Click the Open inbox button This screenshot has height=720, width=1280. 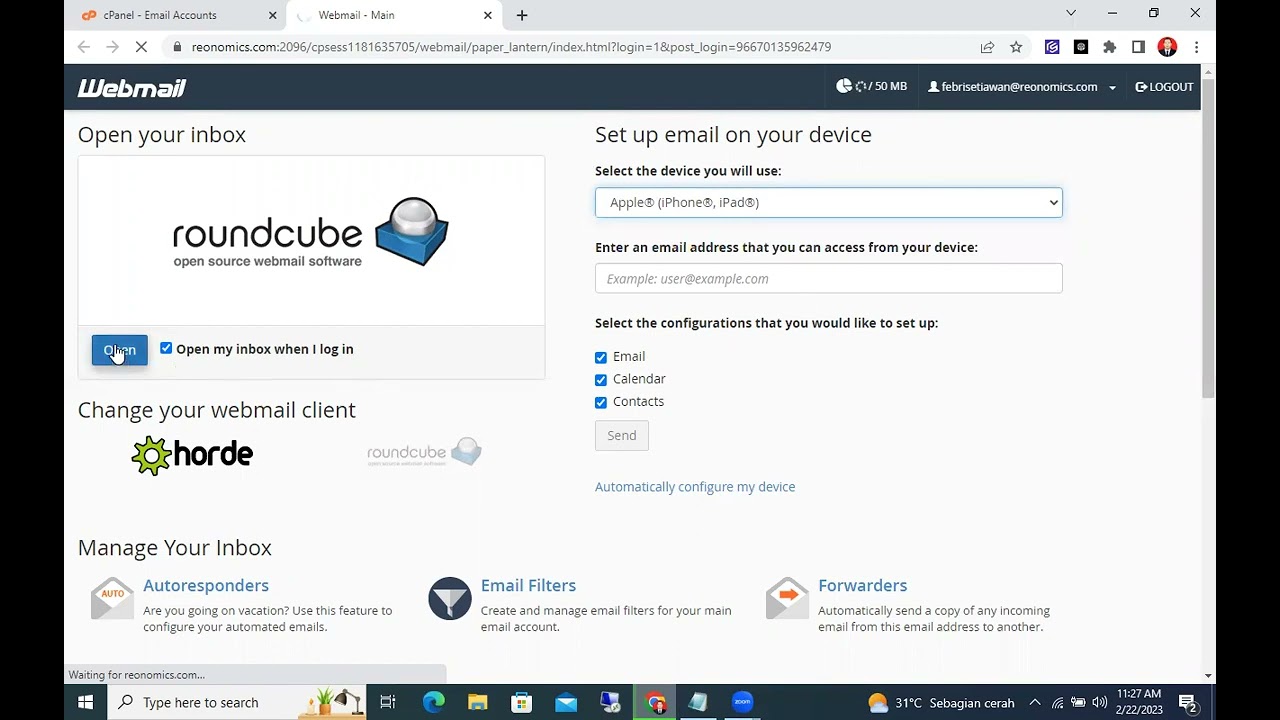click(119, 350)
